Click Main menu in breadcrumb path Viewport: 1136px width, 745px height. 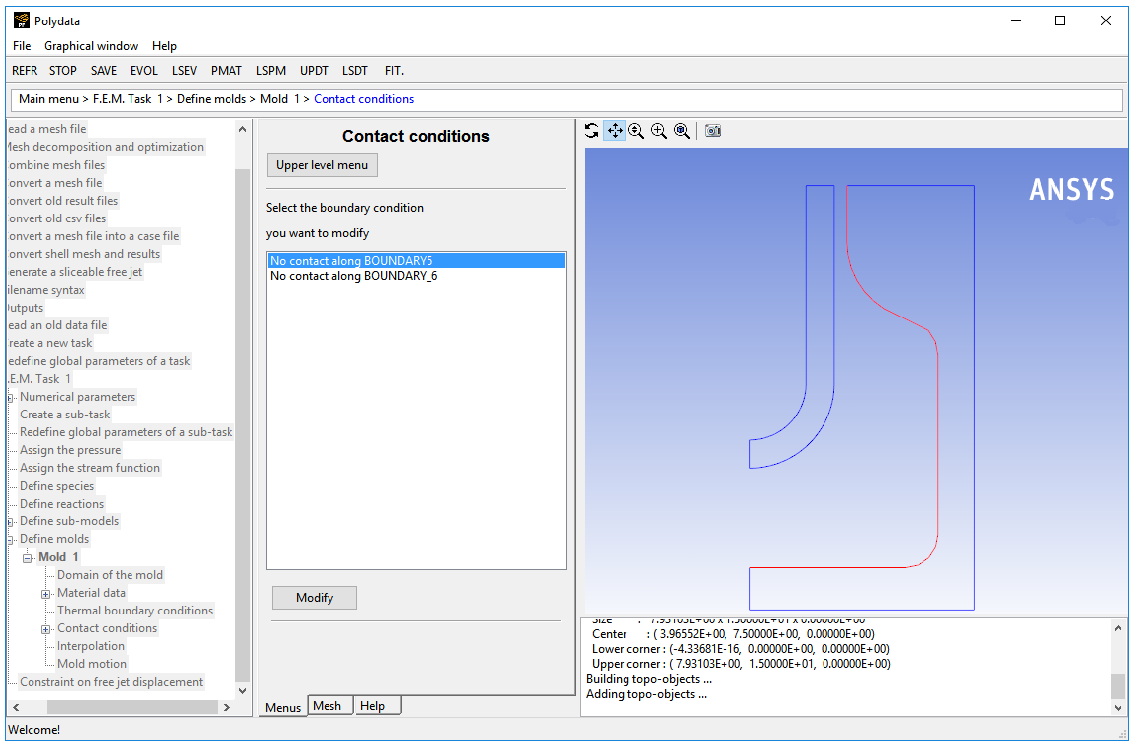pos(49,99)
